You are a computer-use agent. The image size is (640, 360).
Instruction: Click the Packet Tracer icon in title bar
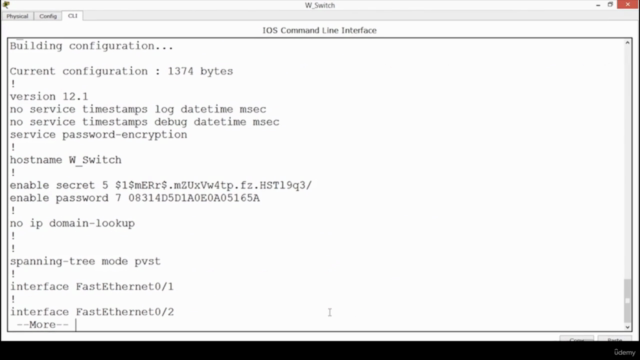pos(6,4)
